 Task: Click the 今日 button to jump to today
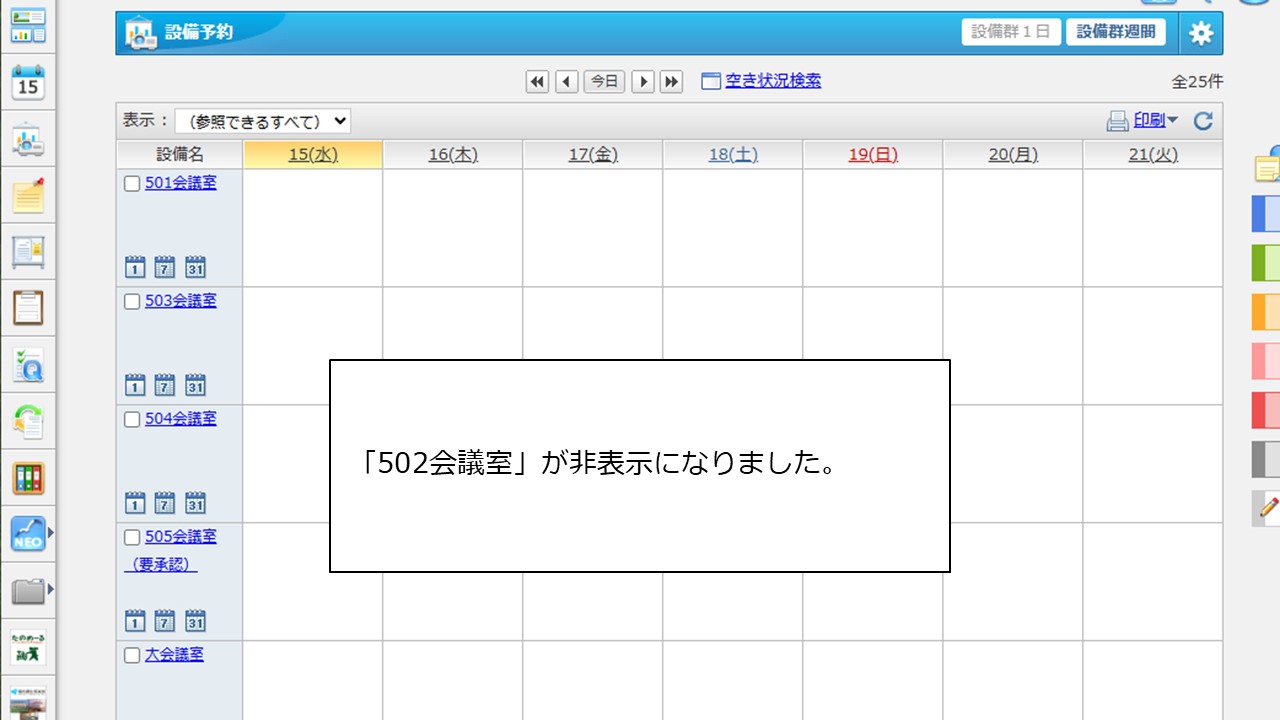click(x=603, y=81)
